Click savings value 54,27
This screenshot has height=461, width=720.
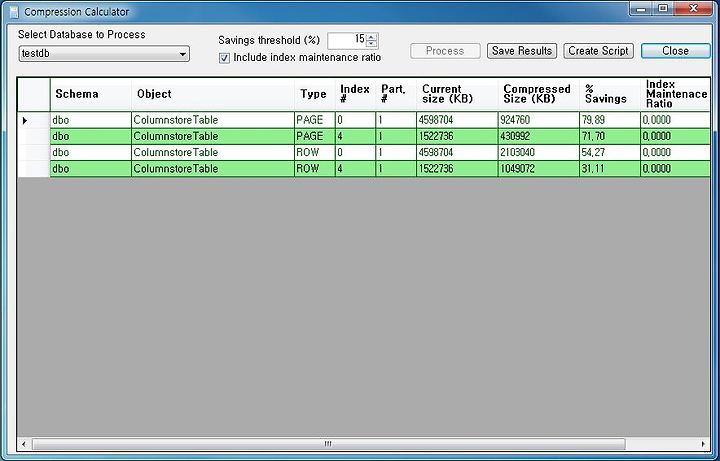pos(610,152)
